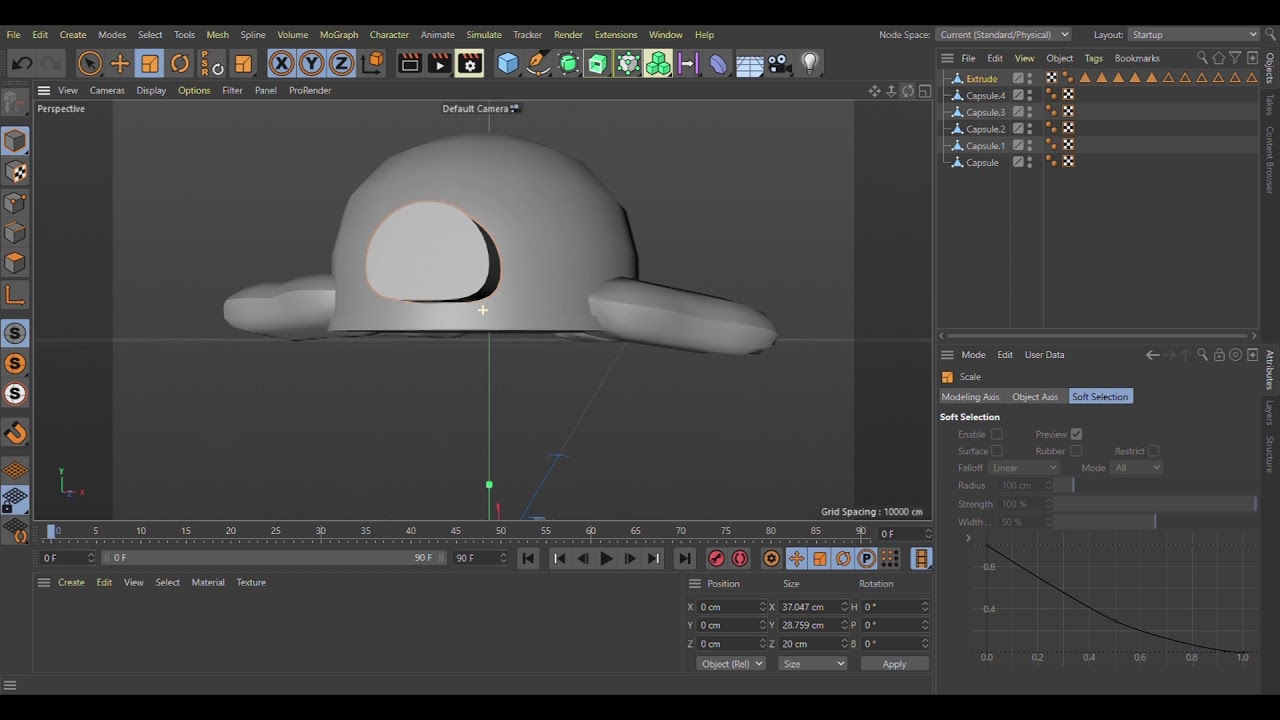
Task: Switch to the Object Axis tab
Action: (1035, 397)
